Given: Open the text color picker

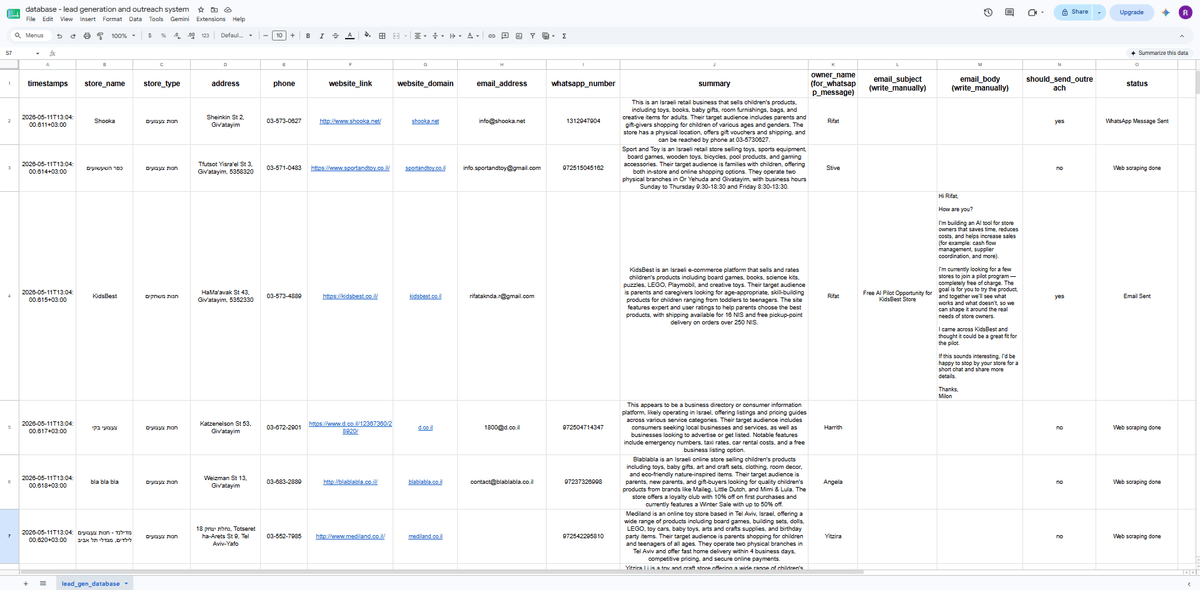Looking at the screenshot, I should point(349,35).
